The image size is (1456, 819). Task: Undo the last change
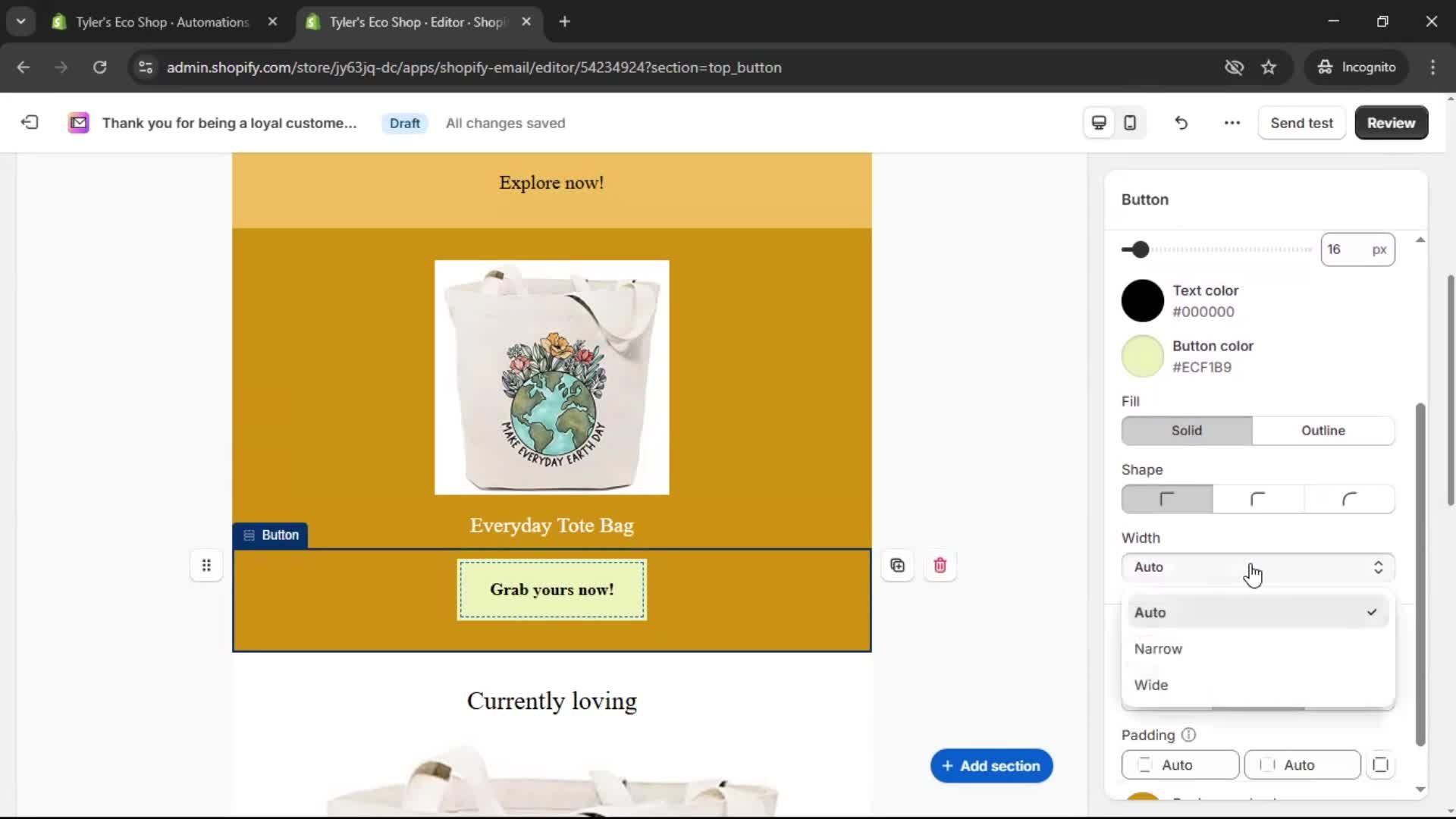(1181, 123)
